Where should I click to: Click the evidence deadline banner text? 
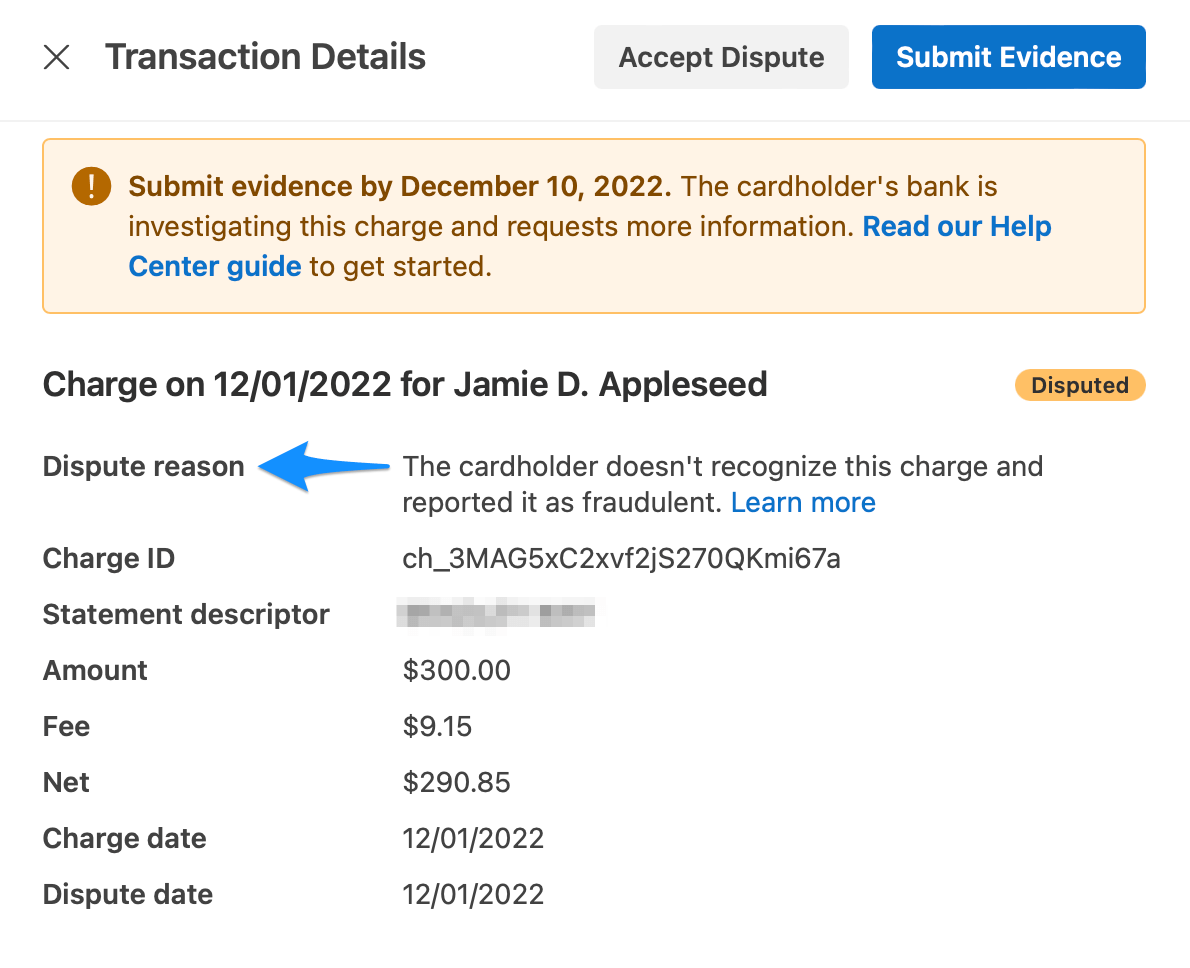[400, 186]
